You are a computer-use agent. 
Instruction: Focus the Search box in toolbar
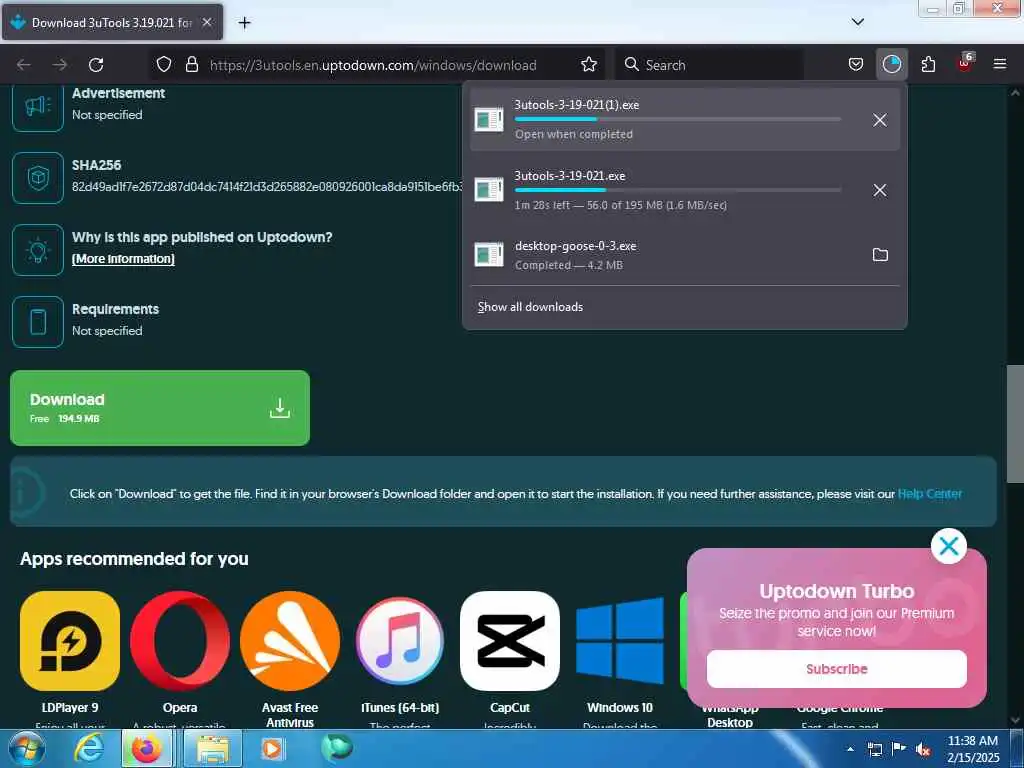click(x=709, y=65)
